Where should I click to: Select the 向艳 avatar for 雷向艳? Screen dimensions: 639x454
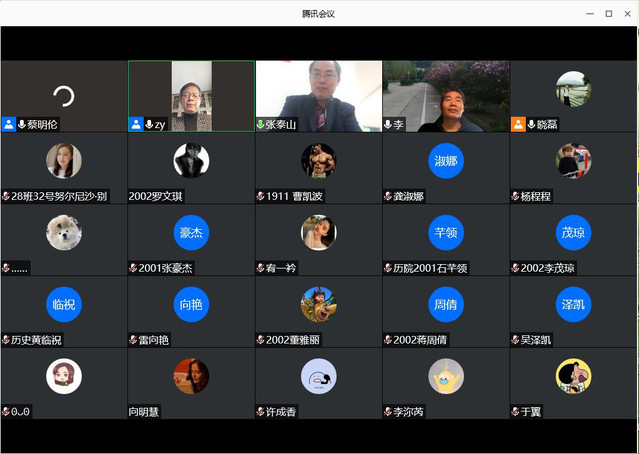(x=191, y=304)
